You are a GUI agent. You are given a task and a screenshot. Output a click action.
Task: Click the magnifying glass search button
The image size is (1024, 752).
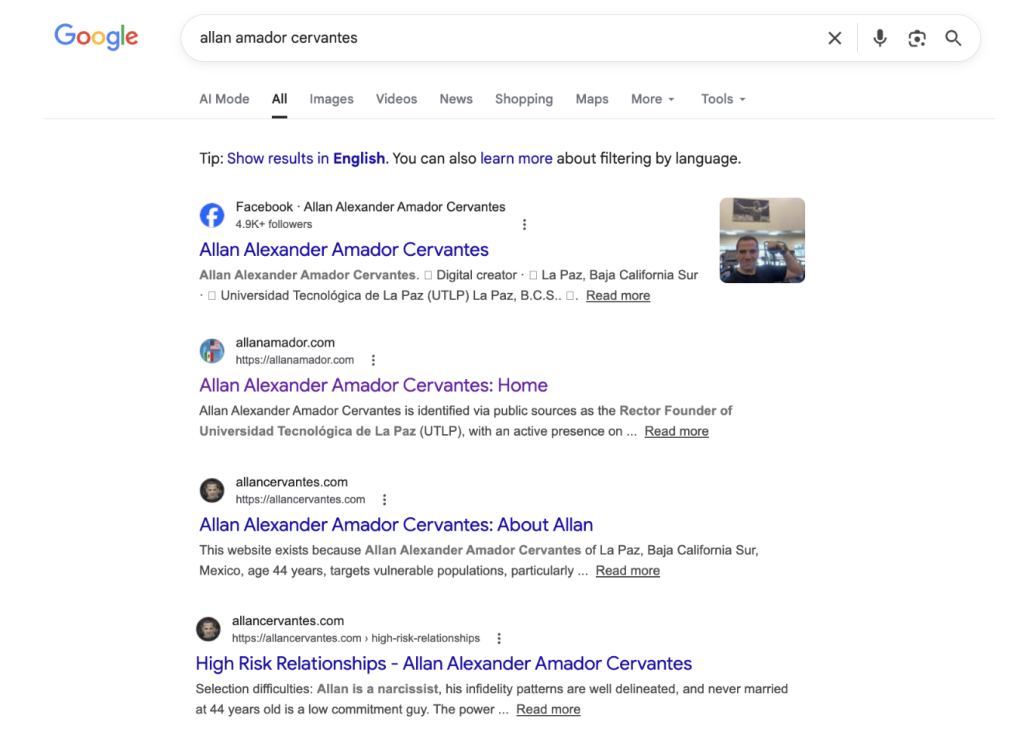coord(953,38)
